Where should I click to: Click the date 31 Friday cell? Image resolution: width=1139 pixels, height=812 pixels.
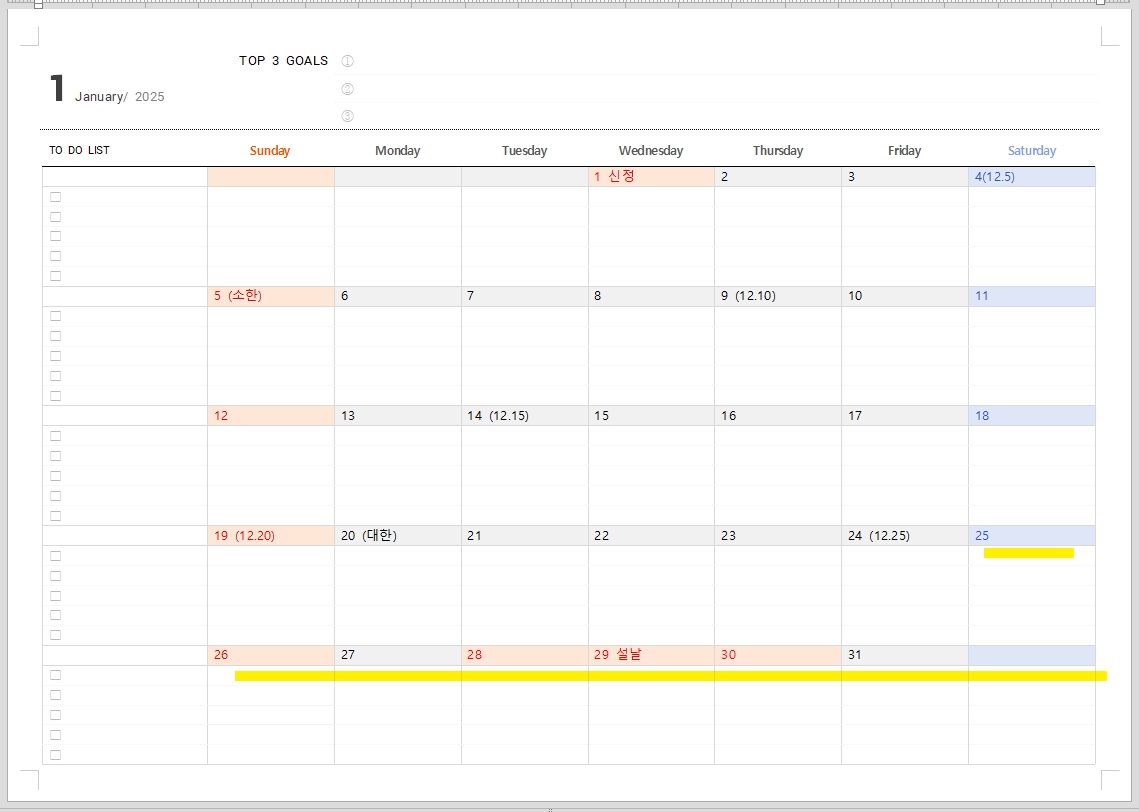coord(904,655)
